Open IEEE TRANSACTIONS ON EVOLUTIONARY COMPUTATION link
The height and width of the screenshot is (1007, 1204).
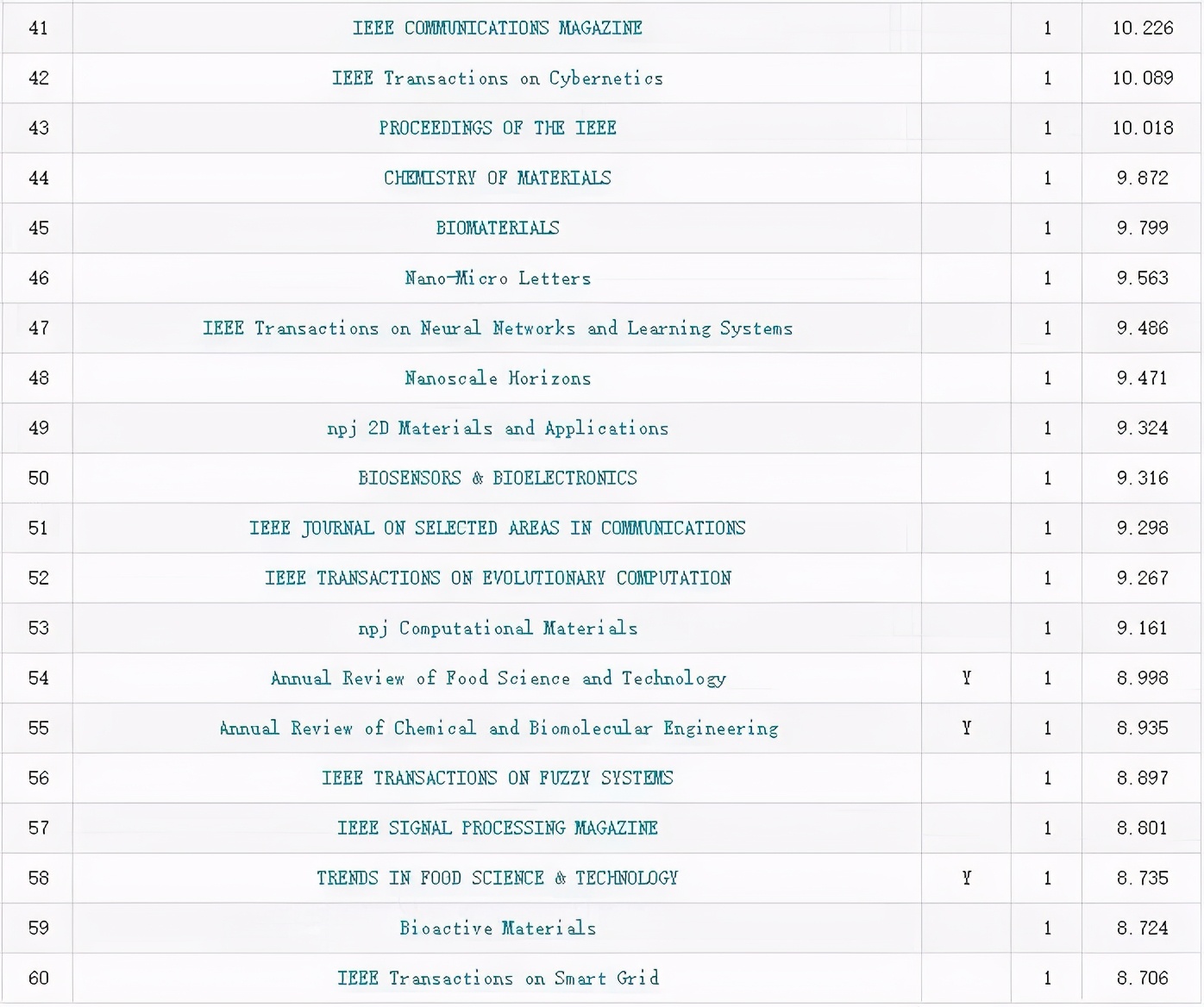coord(498,578)
